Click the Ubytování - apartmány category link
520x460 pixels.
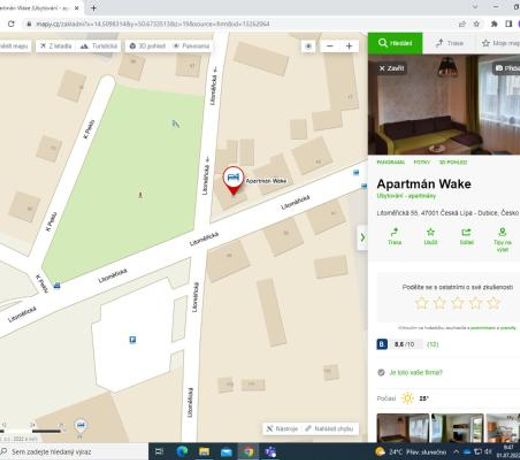[x=406, y=196]
